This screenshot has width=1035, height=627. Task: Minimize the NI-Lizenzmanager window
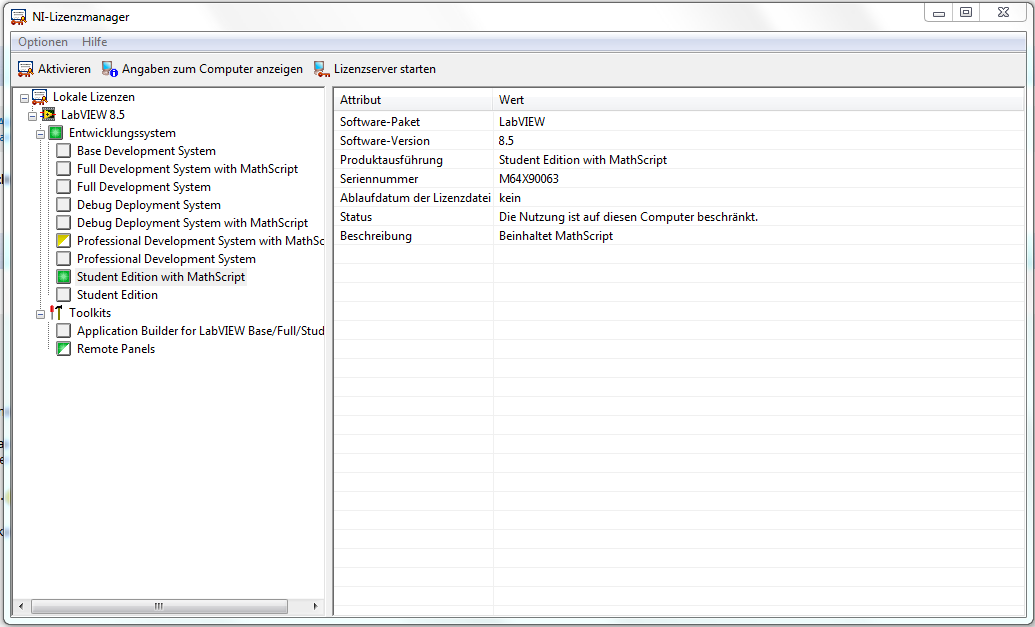tap(939, 13)
